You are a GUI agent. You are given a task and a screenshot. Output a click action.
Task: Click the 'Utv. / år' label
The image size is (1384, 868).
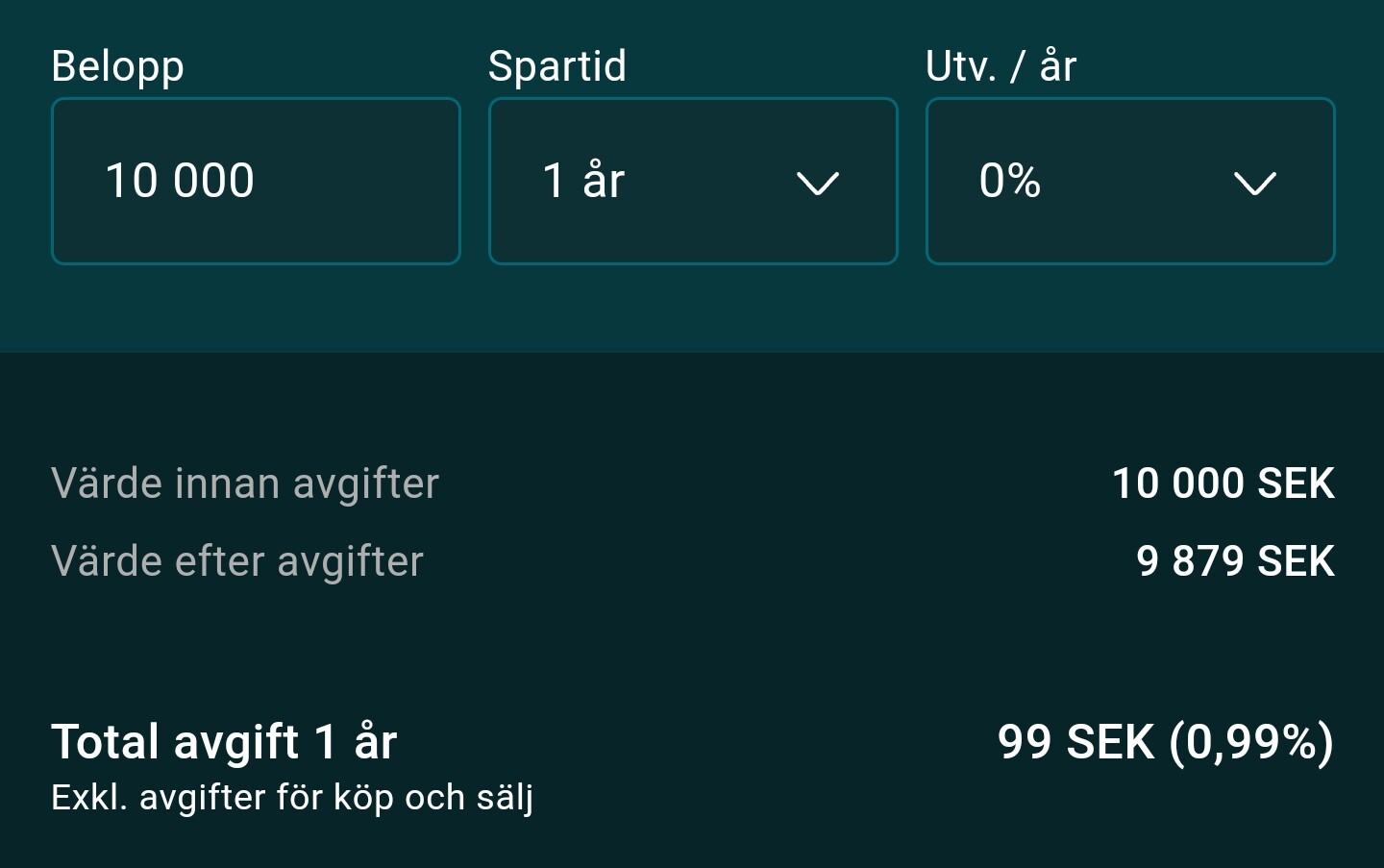[1000, 66]
